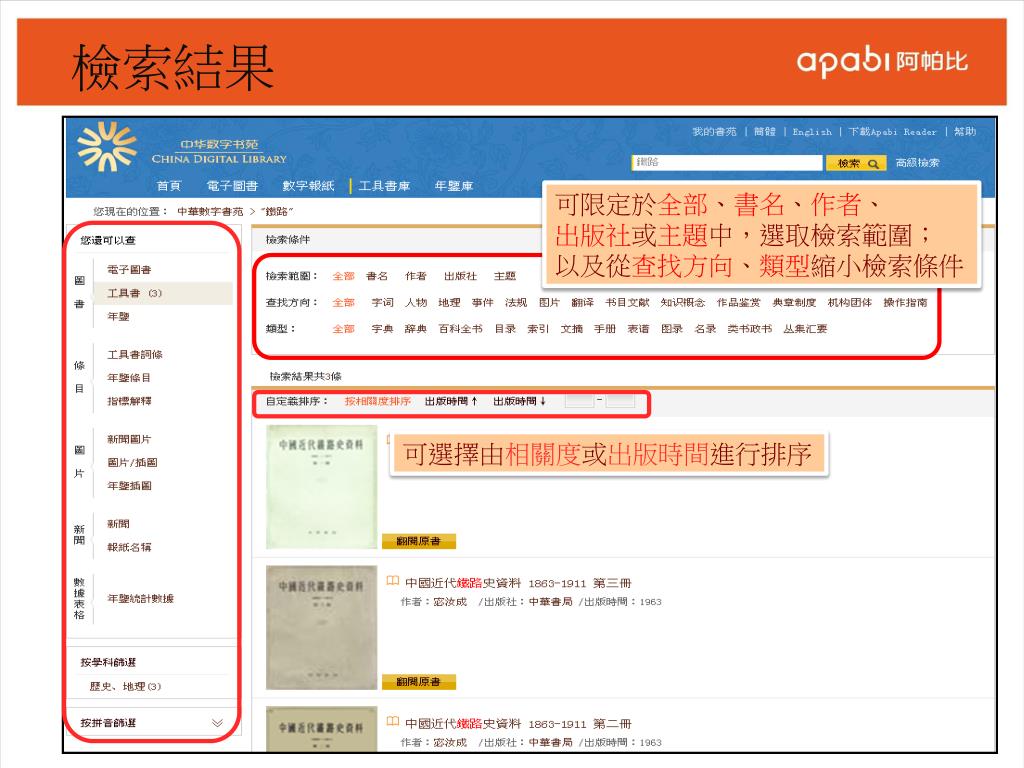Screen dimensions: 1024x768
Task: Expand the 按拼音篩選 chevron
Action: click(217, 723)
